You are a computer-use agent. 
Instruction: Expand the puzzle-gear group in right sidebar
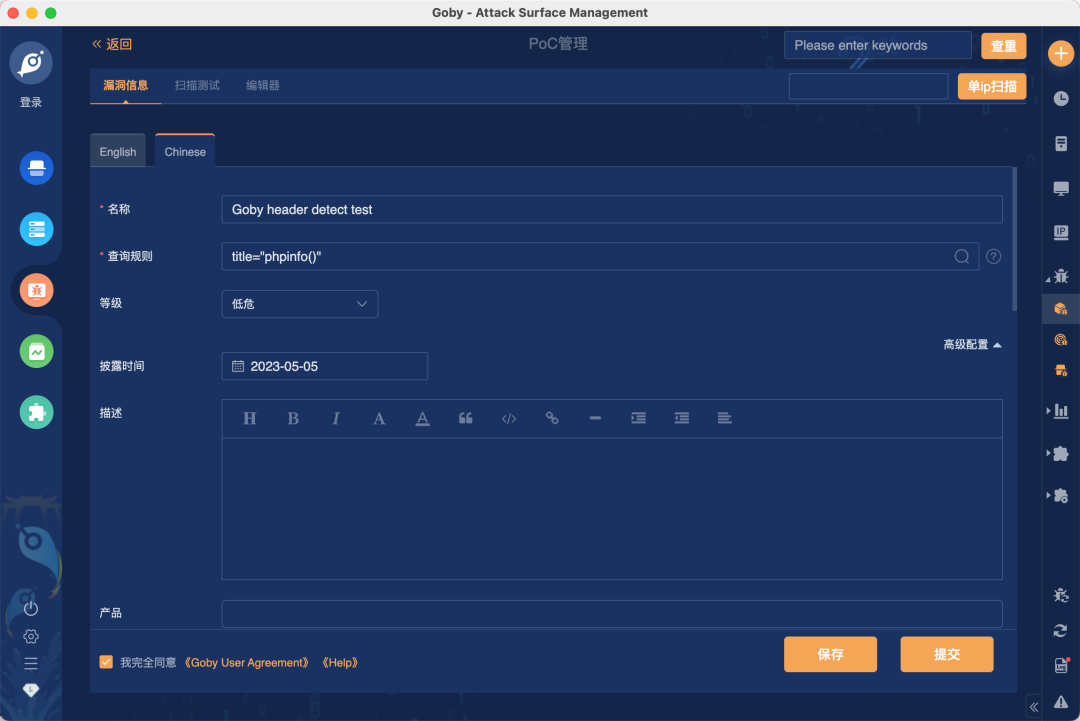(1048, 495)
